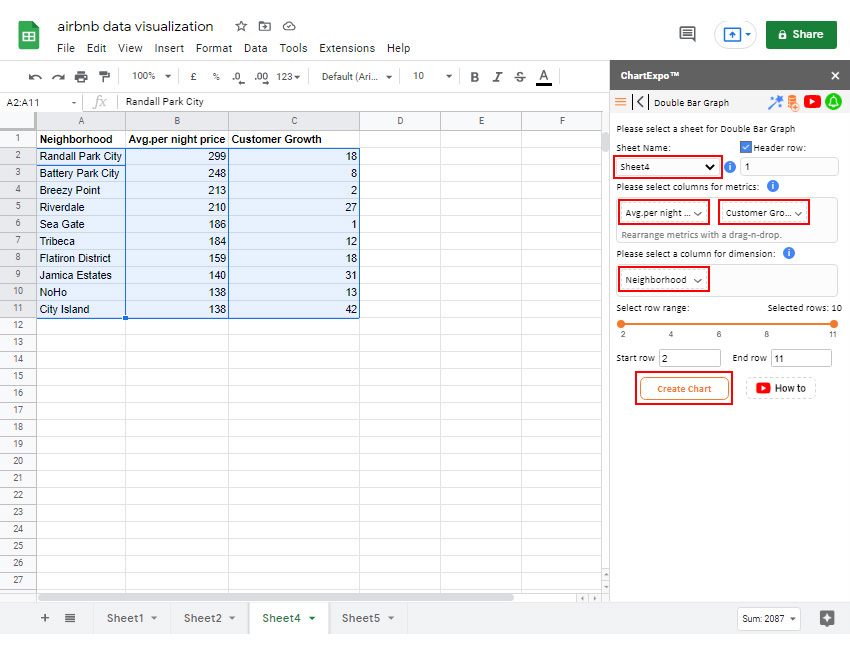Open the move to folder icon
This screenshot has width=850, height=655.
click(x=265, y=26)
